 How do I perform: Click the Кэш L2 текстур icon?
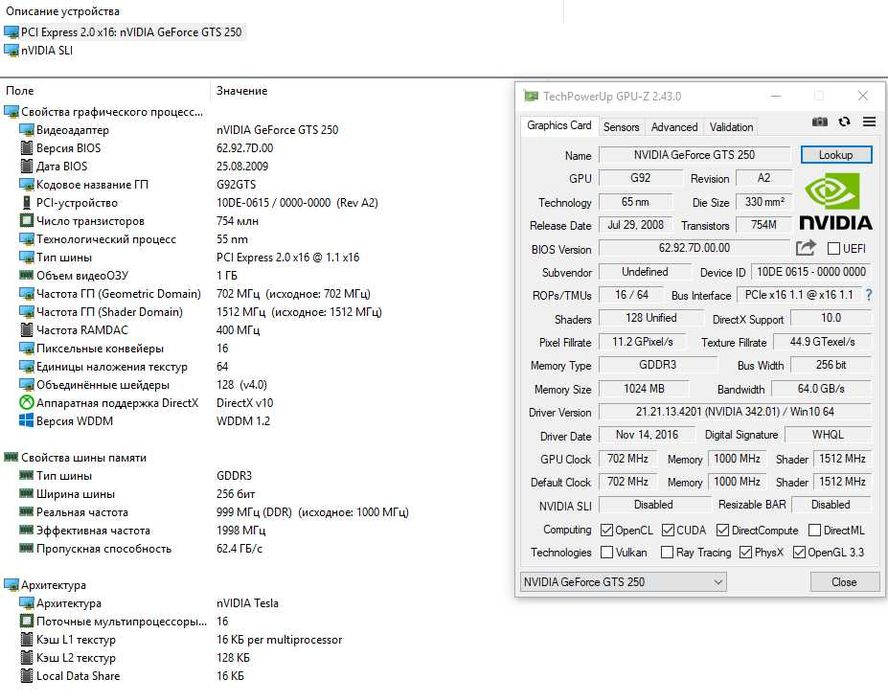(26, 657)
